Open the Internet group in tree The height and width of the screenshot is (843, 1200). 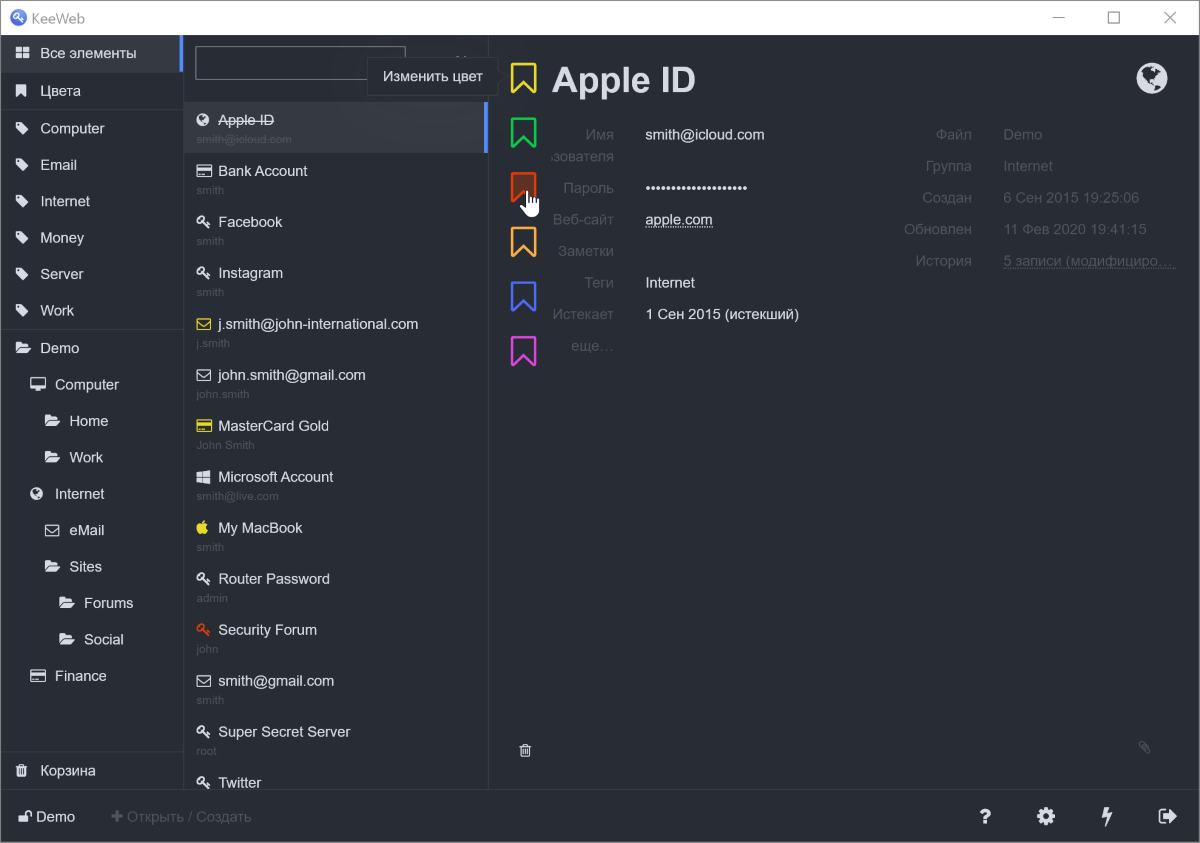pos(91,494)
